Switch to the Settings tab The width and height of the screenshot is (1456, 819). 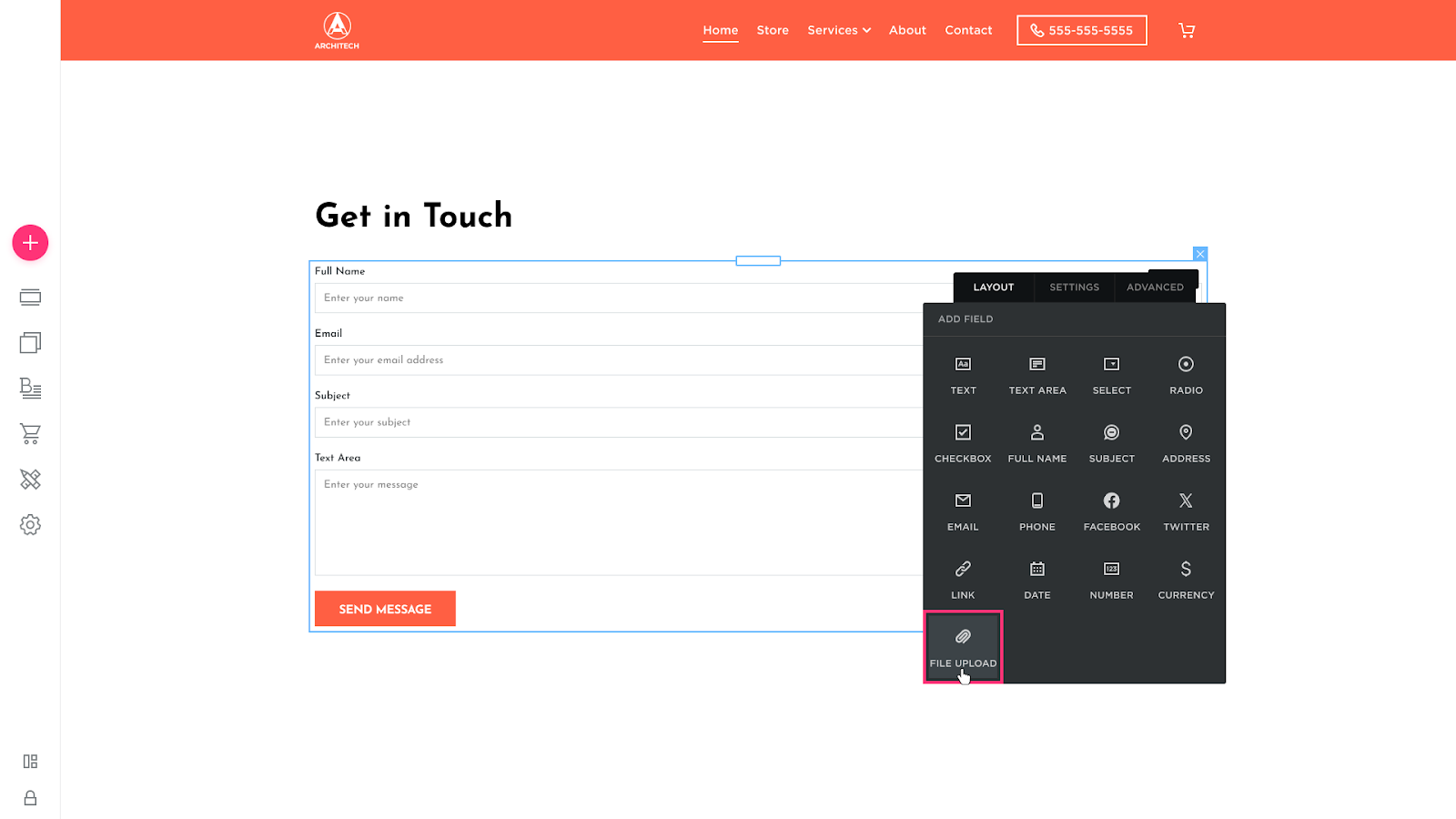[1074, 288]
